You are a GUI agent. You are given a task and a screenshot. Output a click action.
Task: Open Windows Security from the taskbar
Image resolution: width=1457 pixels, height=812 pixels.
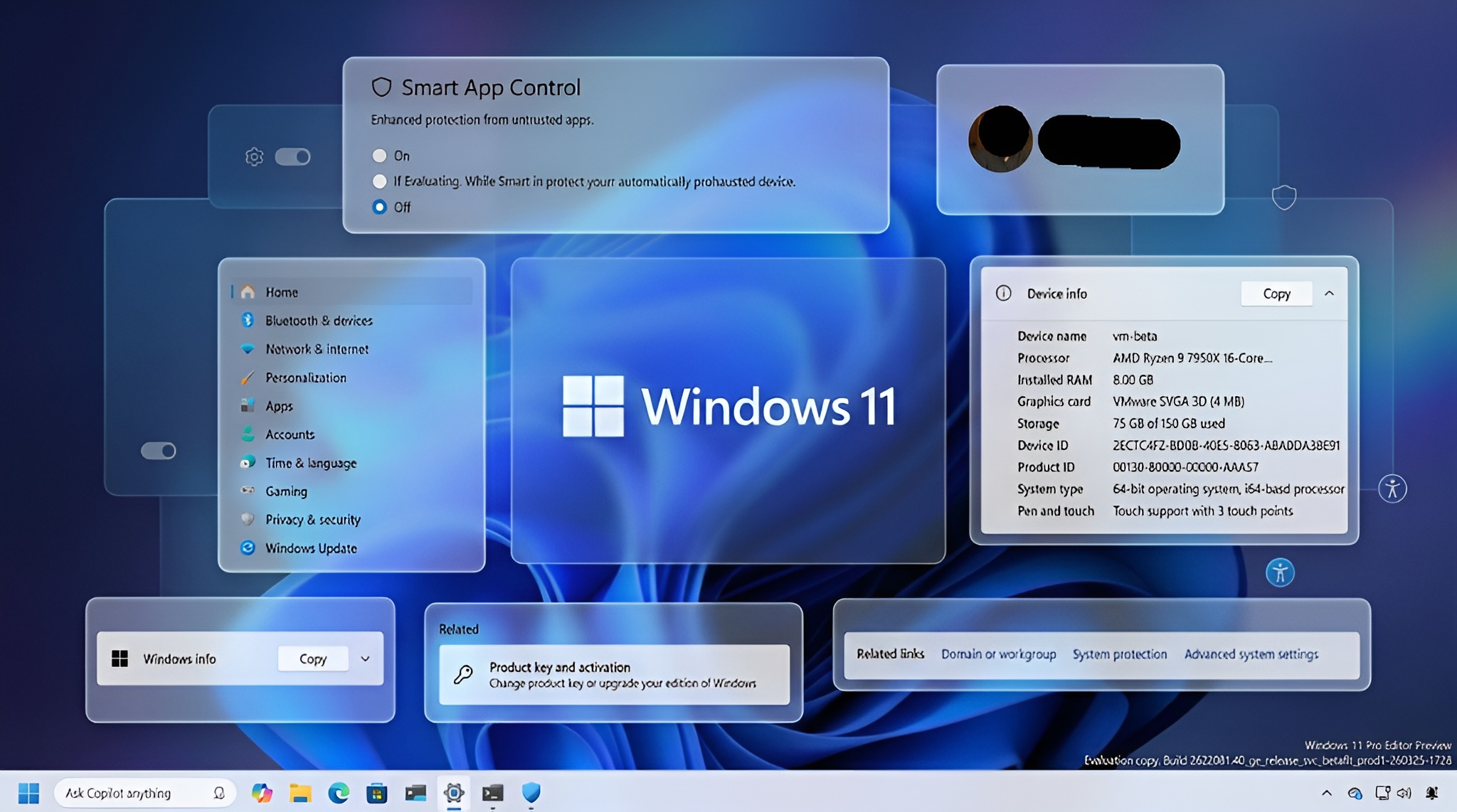531,793
